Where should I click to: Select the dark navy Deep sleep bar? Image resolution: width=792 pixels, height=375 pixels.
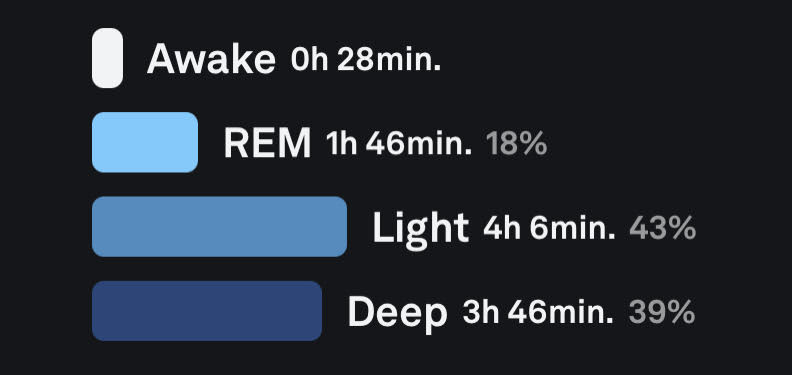[x=207, y=311]
